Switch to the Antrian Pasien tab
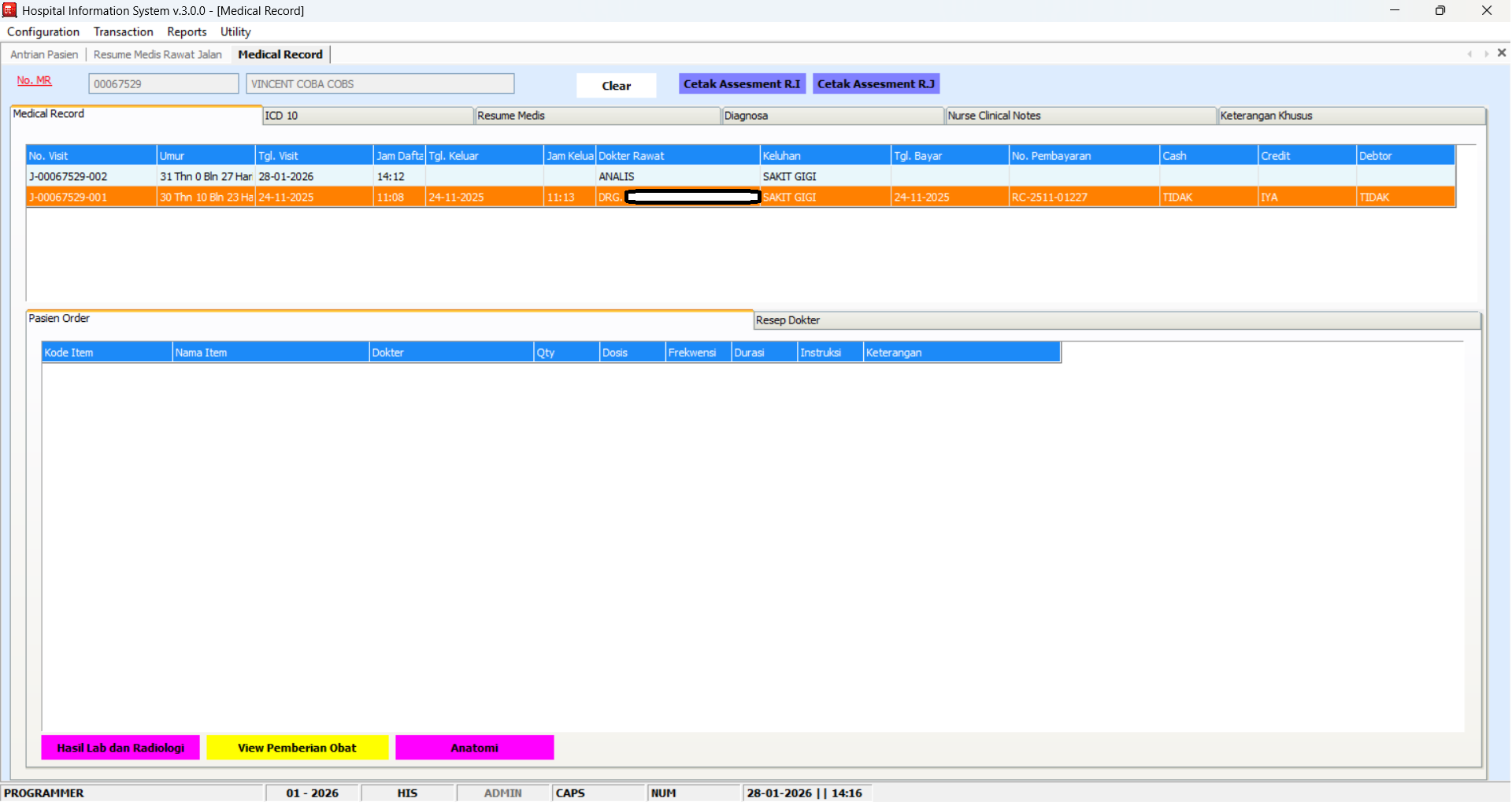This screenshot has height=802, width=1512. 44,54
